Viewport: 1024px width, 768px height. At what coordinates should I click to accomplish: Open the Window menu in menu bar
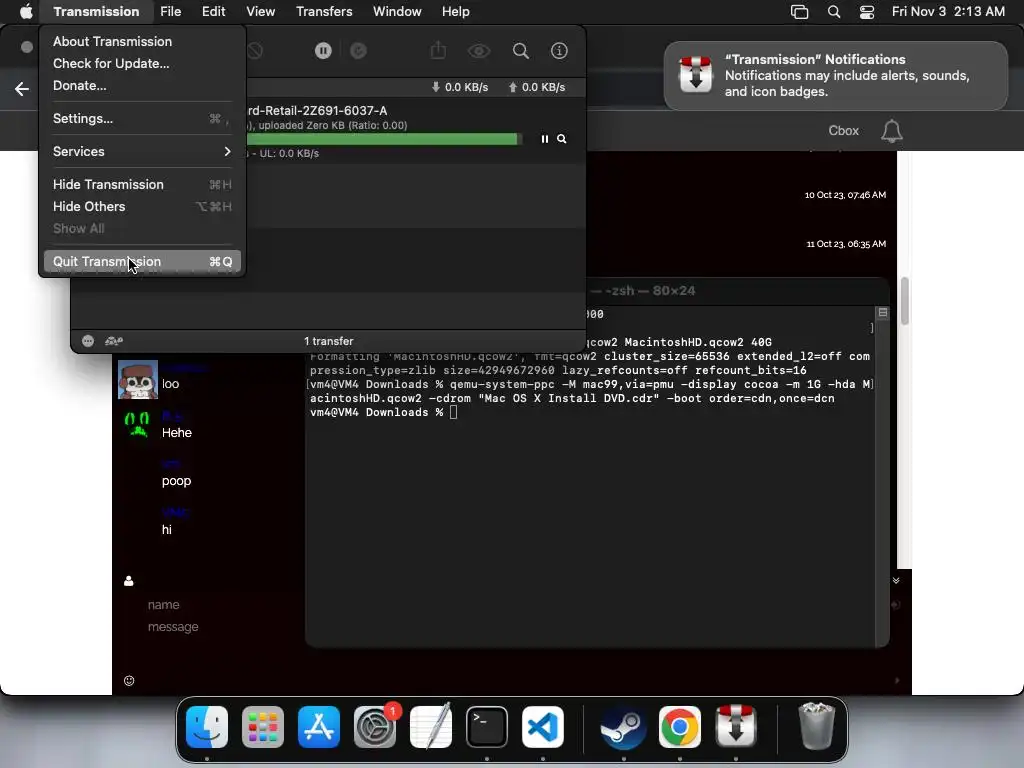pyautogui.click(x=397, y=11)
